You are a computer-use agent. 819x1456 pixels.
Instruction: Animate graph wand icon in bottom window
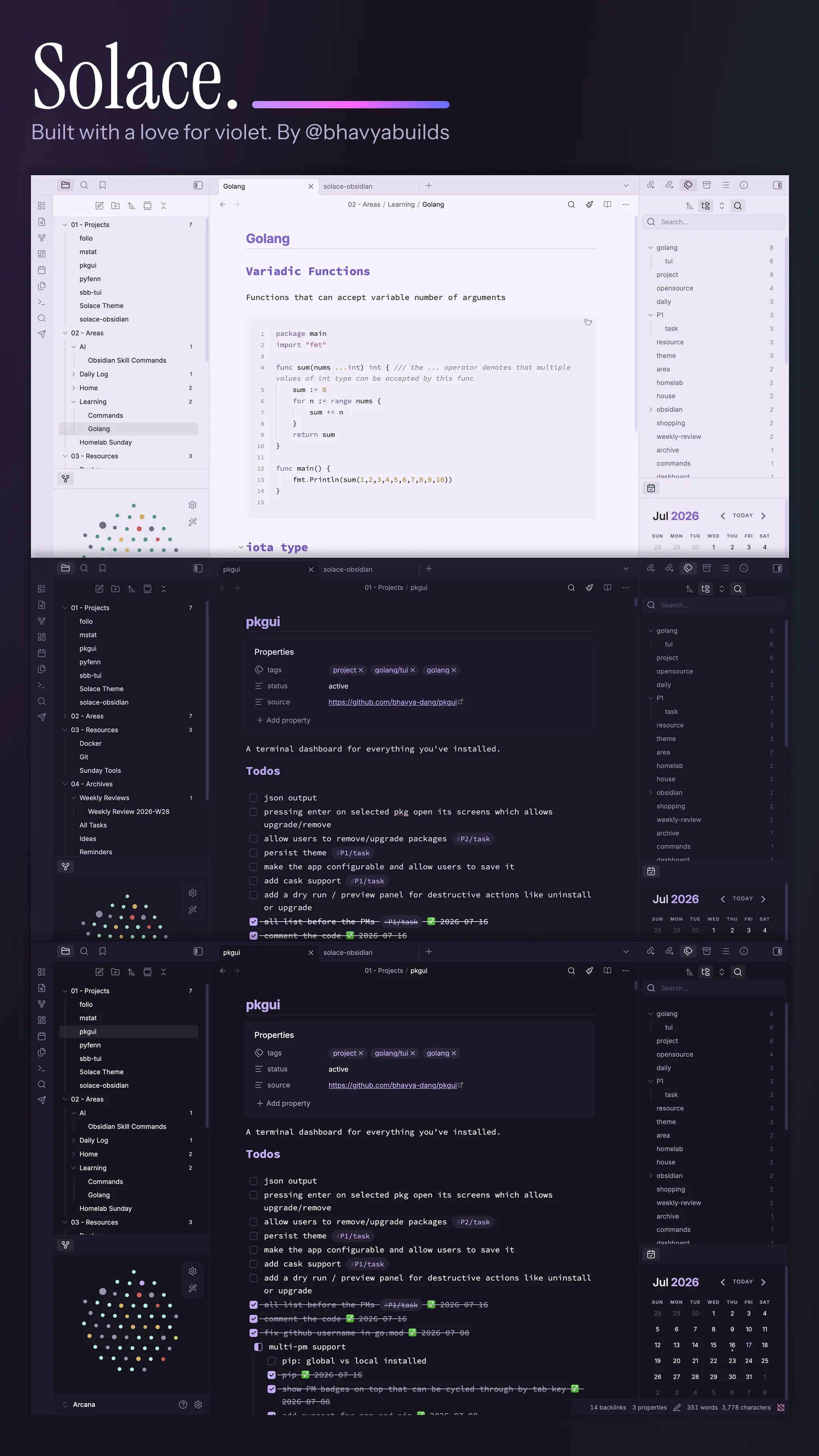pos(193,1288)
